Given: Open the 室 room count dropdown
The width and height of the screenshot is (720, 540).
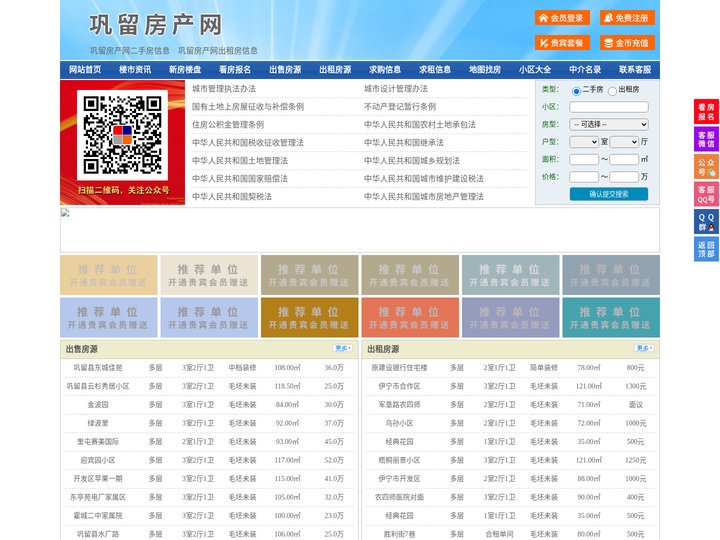Looking at the screenshot, I should (x=584, y=142).
